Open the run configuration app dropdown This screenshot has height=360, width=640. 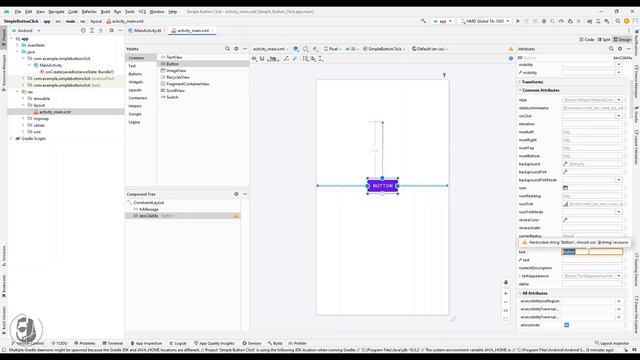point(443,21)
